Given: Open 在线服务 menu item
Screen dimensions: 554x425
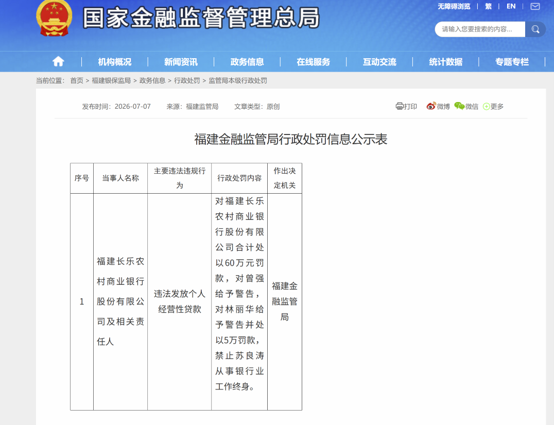Looking at the screenshot, I should click(x=313, y=62).
